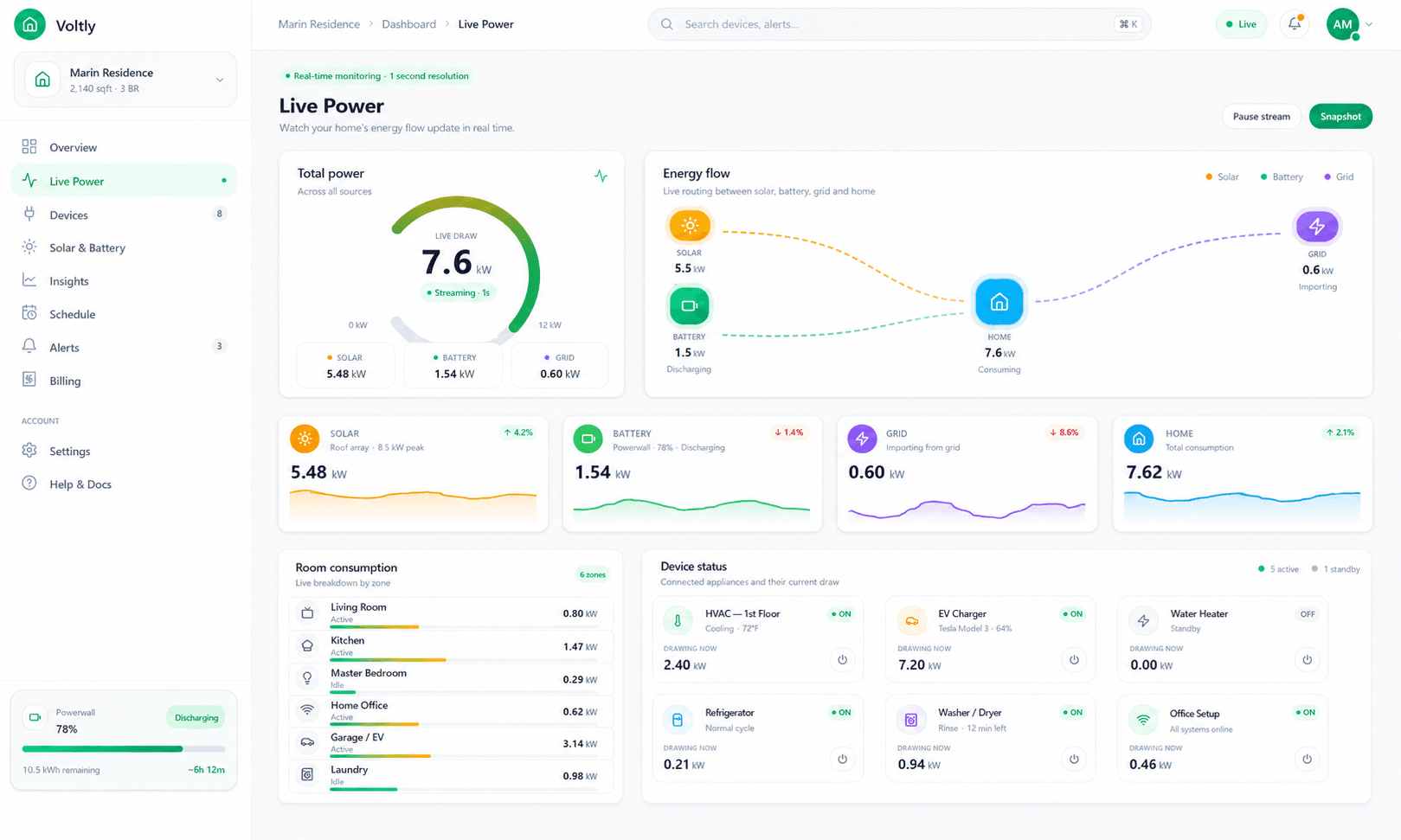Click the Battery node in Energy flow

[690, 305]
